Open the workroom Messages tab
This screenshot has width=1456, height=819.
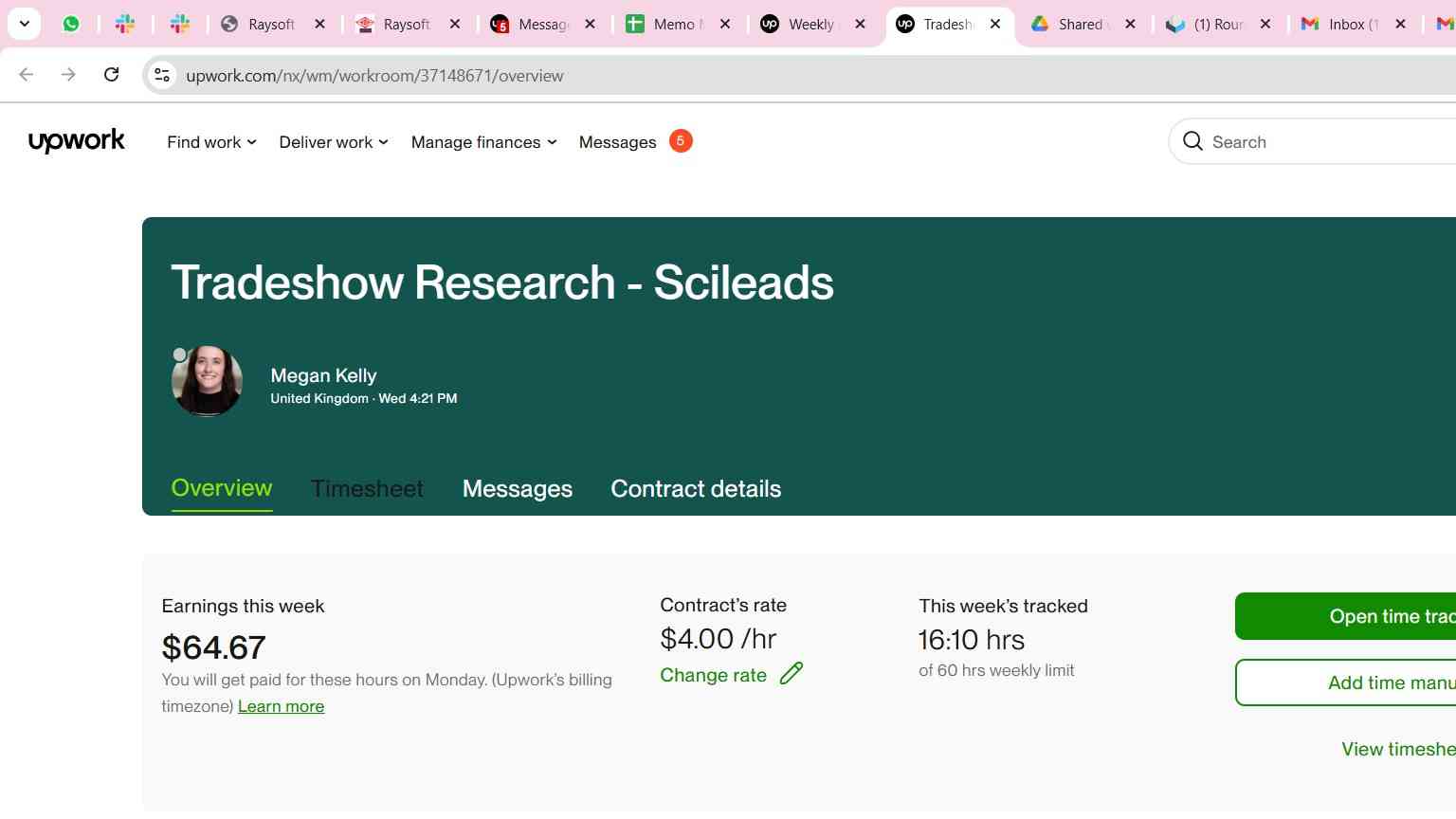coord(518,489)
